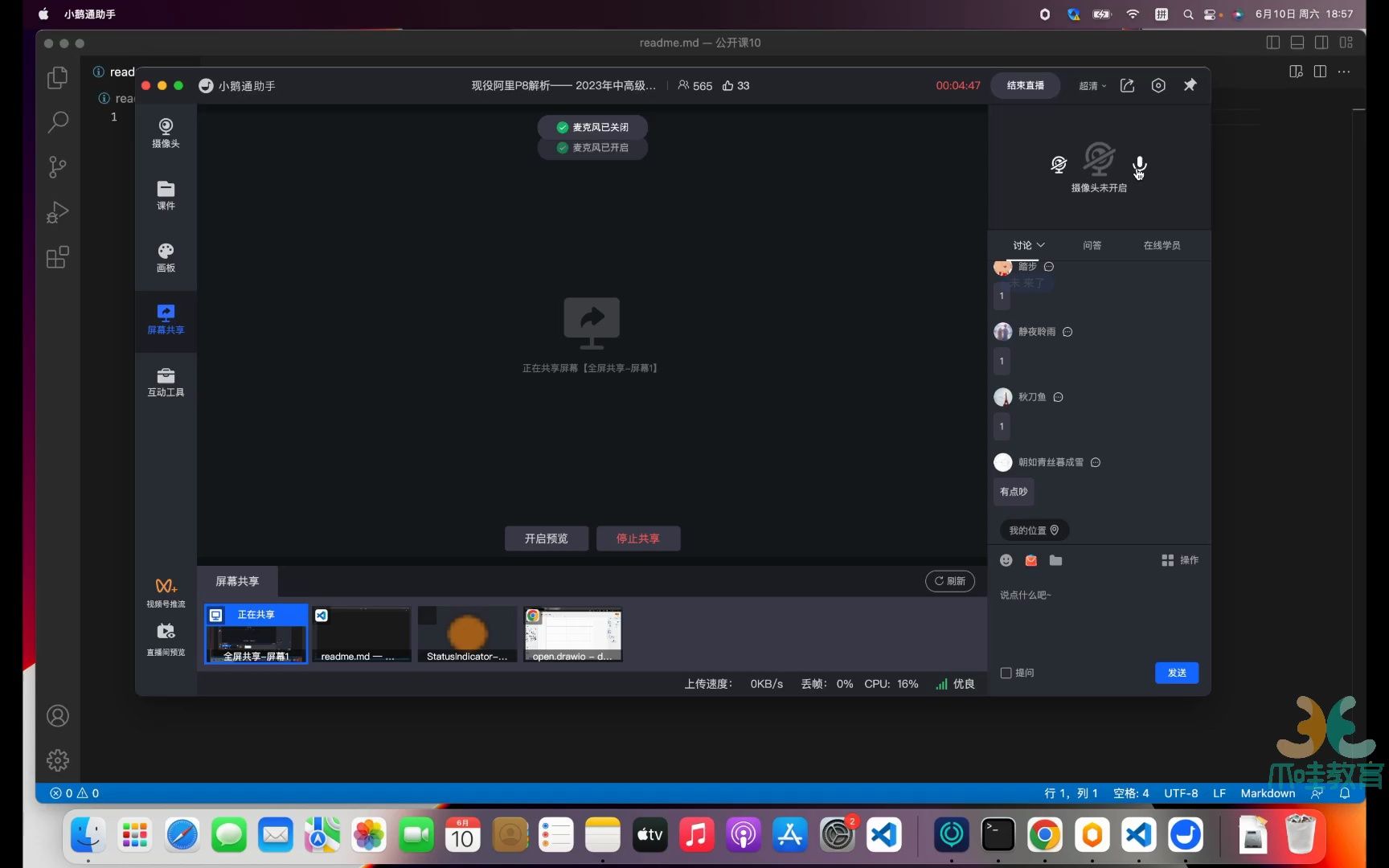Toggle VS Code secondary side bar layout icon
1389x868 pixels.
pyautogui.click(x=1321, y=43)
